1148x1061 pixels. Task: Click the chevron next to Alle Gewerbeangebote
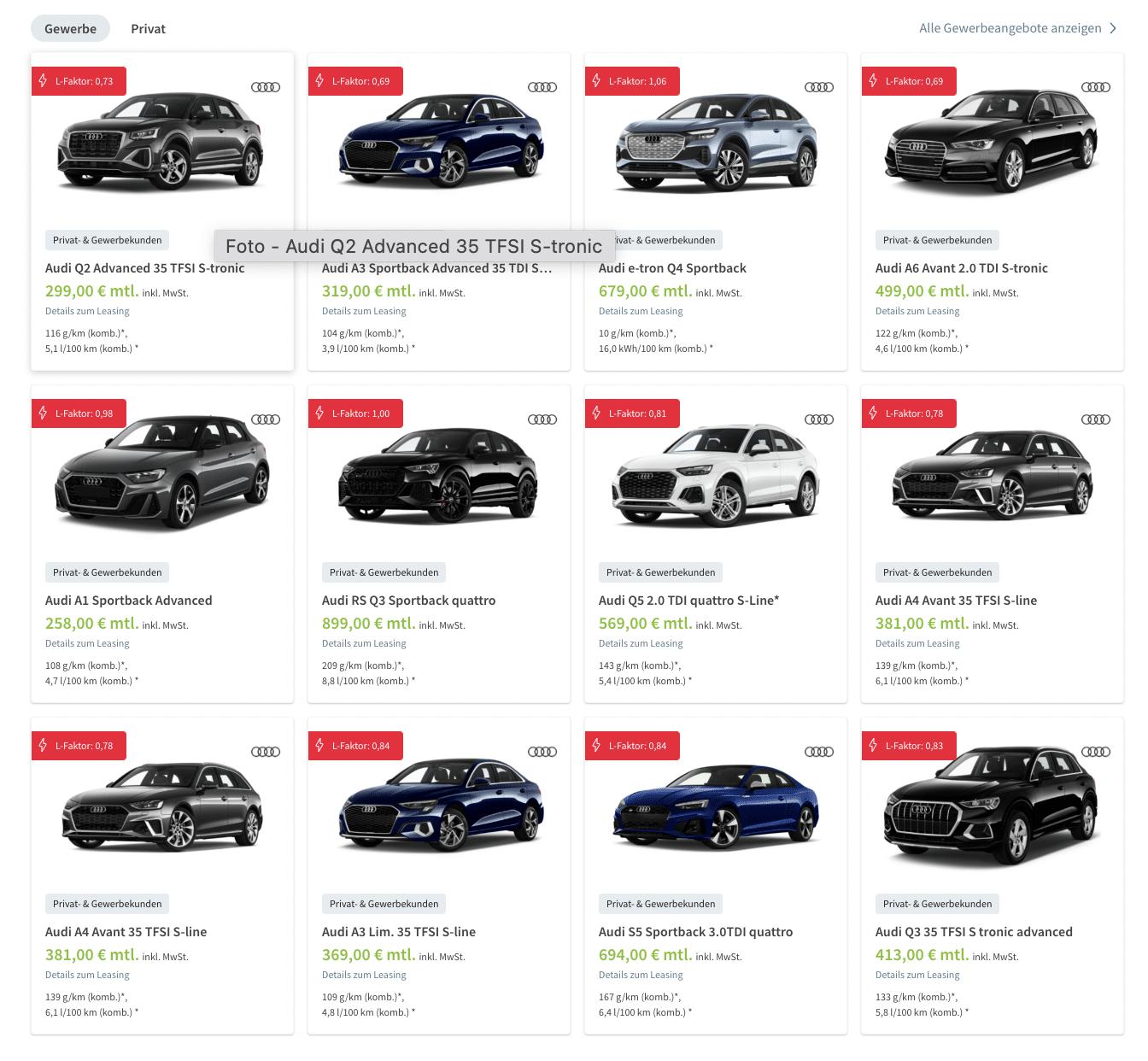(1113, 28)
